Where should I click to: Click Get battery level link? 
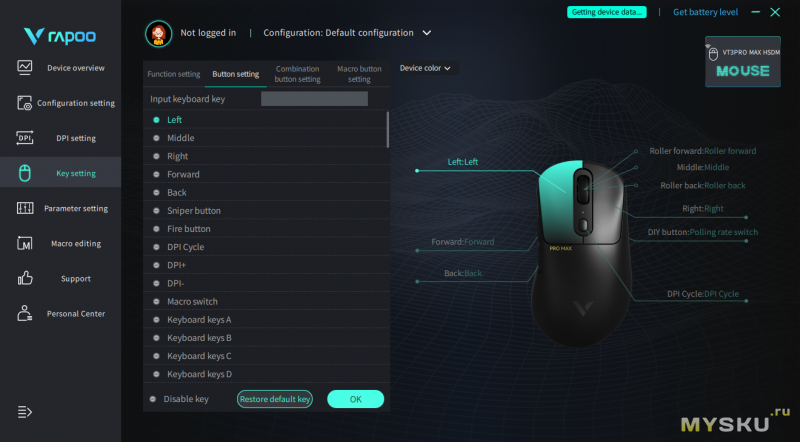point(705,12)
